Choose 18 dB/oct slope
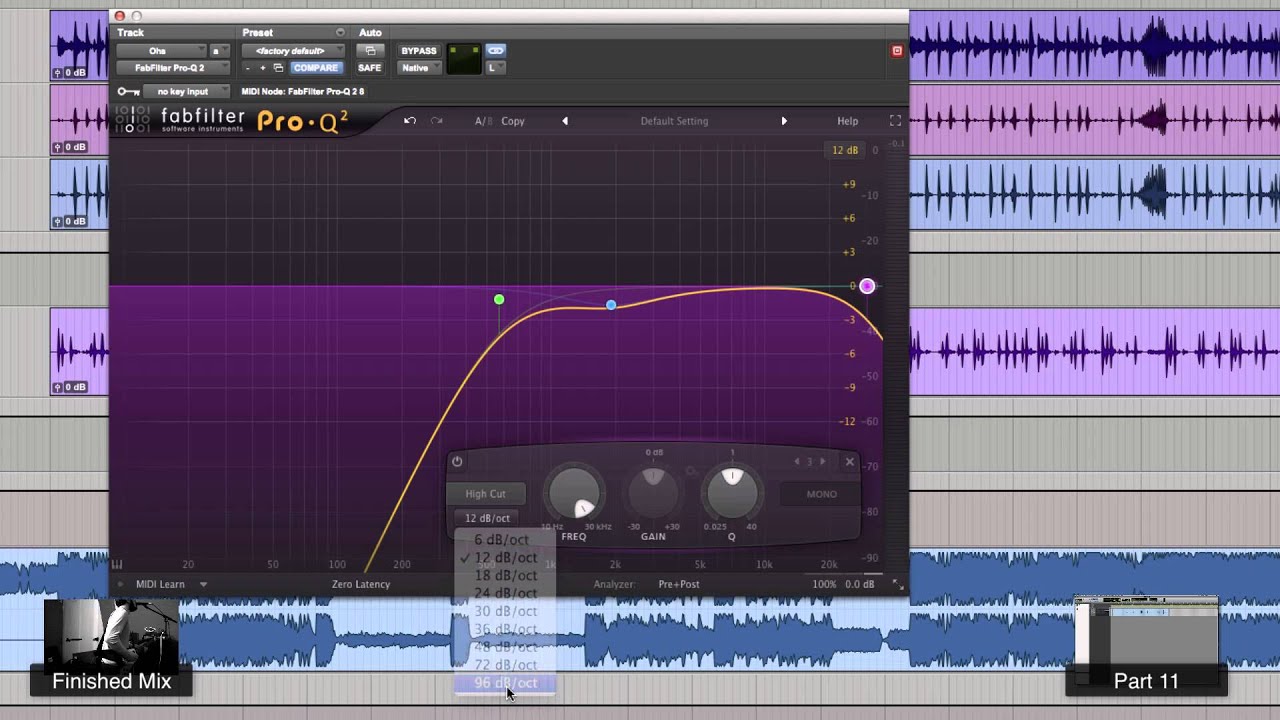 point(505,576)
